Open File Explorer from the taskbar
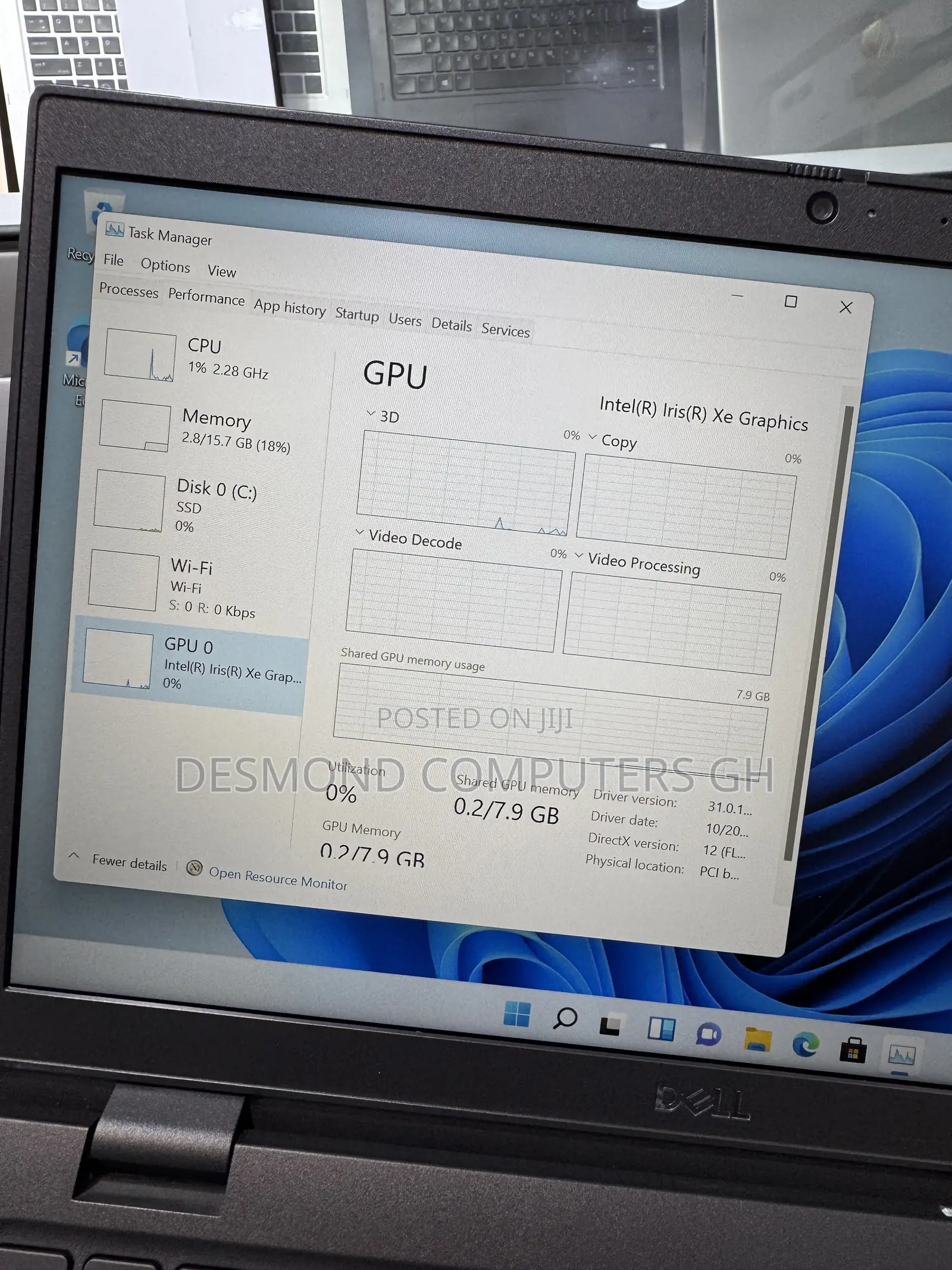The height and width of the screenshot is (1270, 952). tap(757, 1039)
